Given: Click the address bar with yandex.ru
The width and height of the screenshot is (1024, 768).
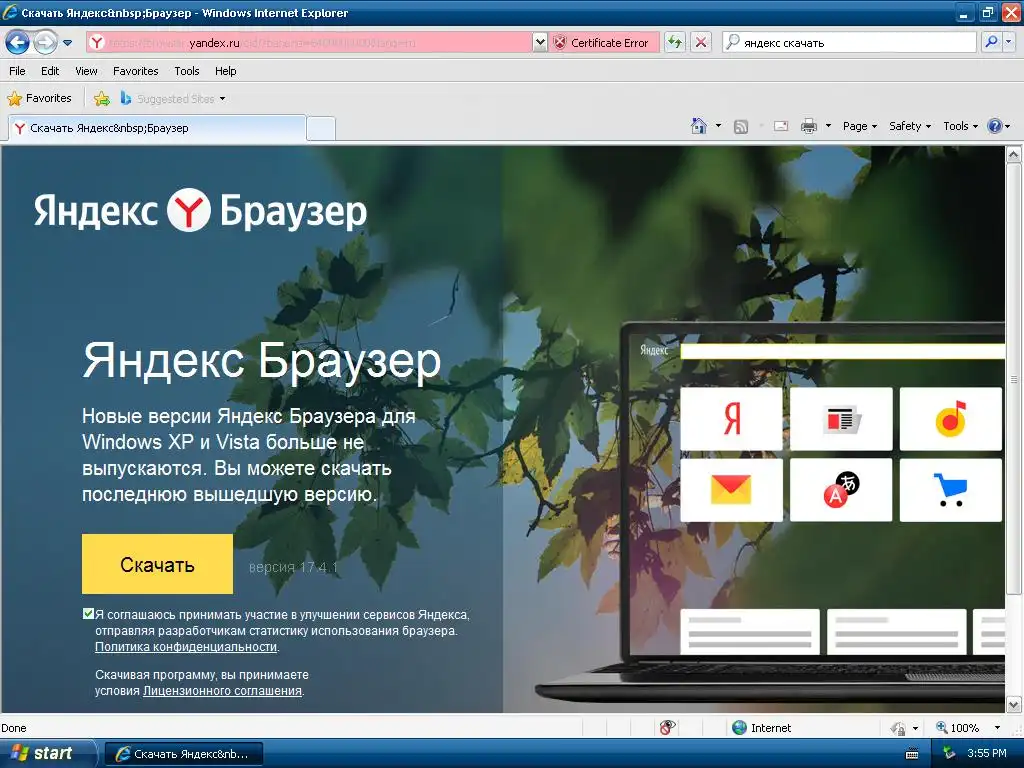Looking at the screenshot, I should pos(309,42).
